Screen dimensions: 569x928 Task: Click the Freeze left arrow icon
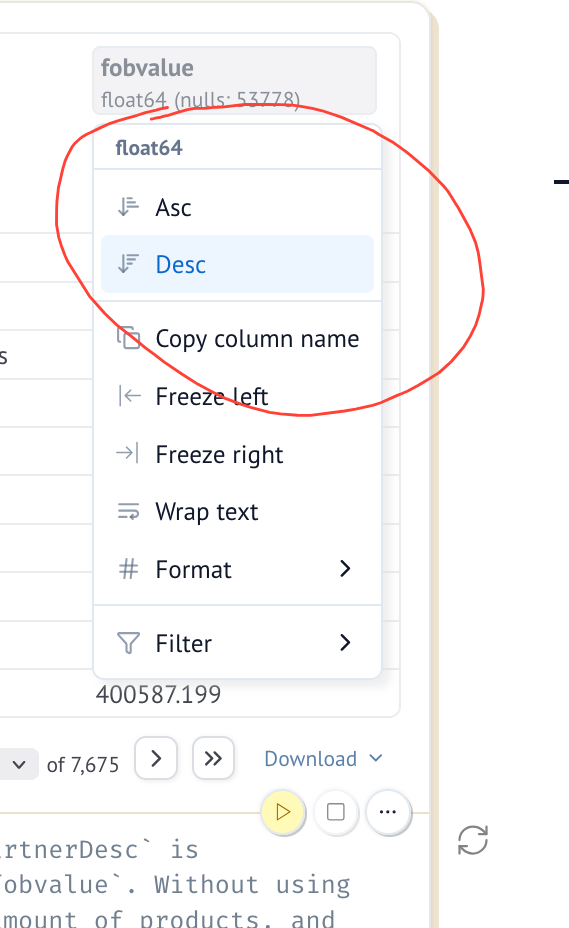pyautogui.click(x=129, y=396)
